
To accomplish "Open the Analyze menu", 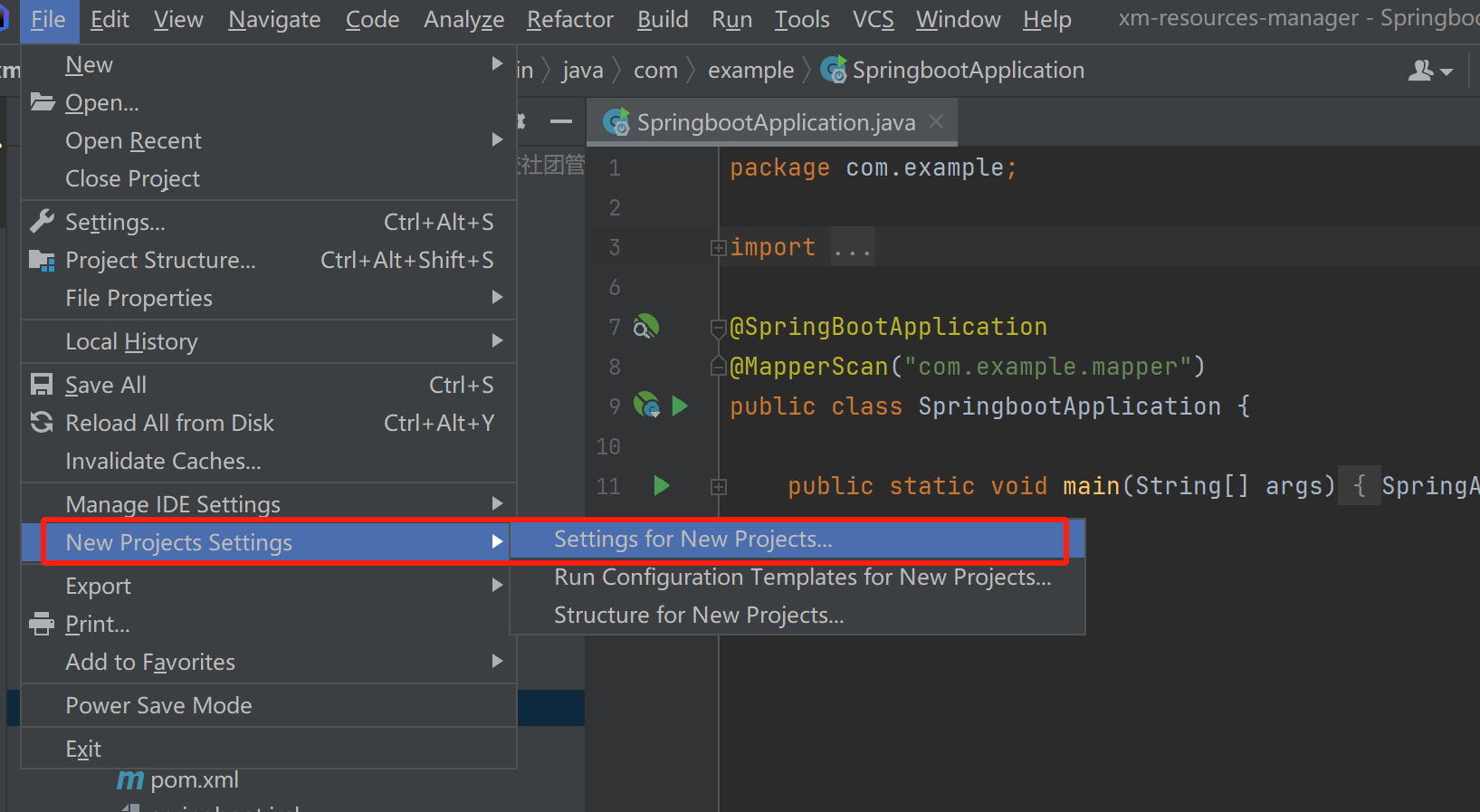I will click(x=463, y=20).
